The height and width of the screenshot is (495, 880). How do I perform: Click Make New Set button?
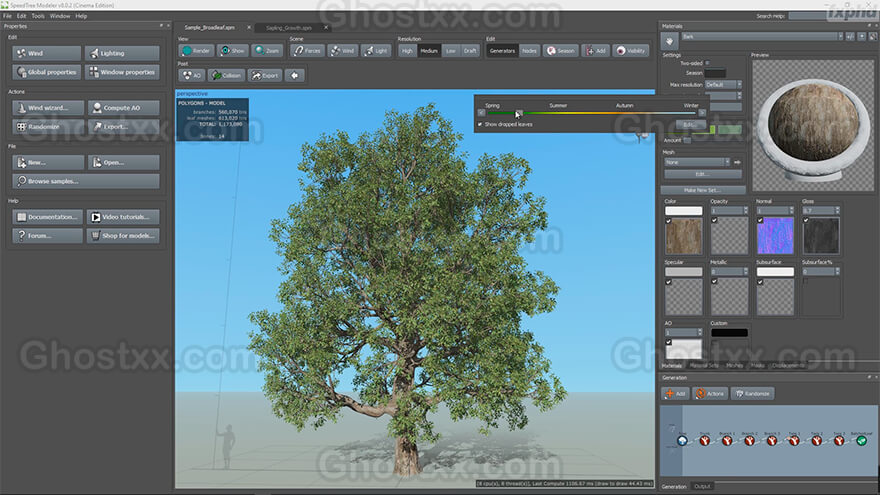pyautogui.click(x=703, y=190)
